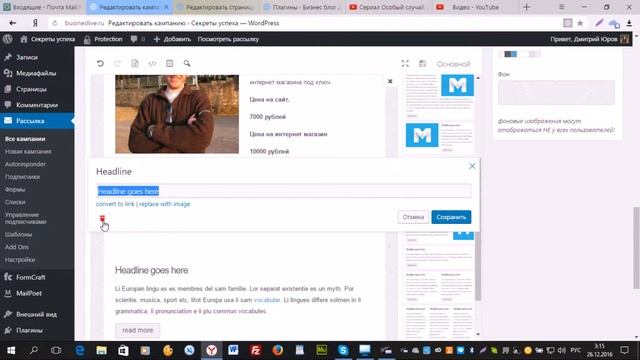Open Все кампании submenu item
640x360 pixels.
point(25,139)
